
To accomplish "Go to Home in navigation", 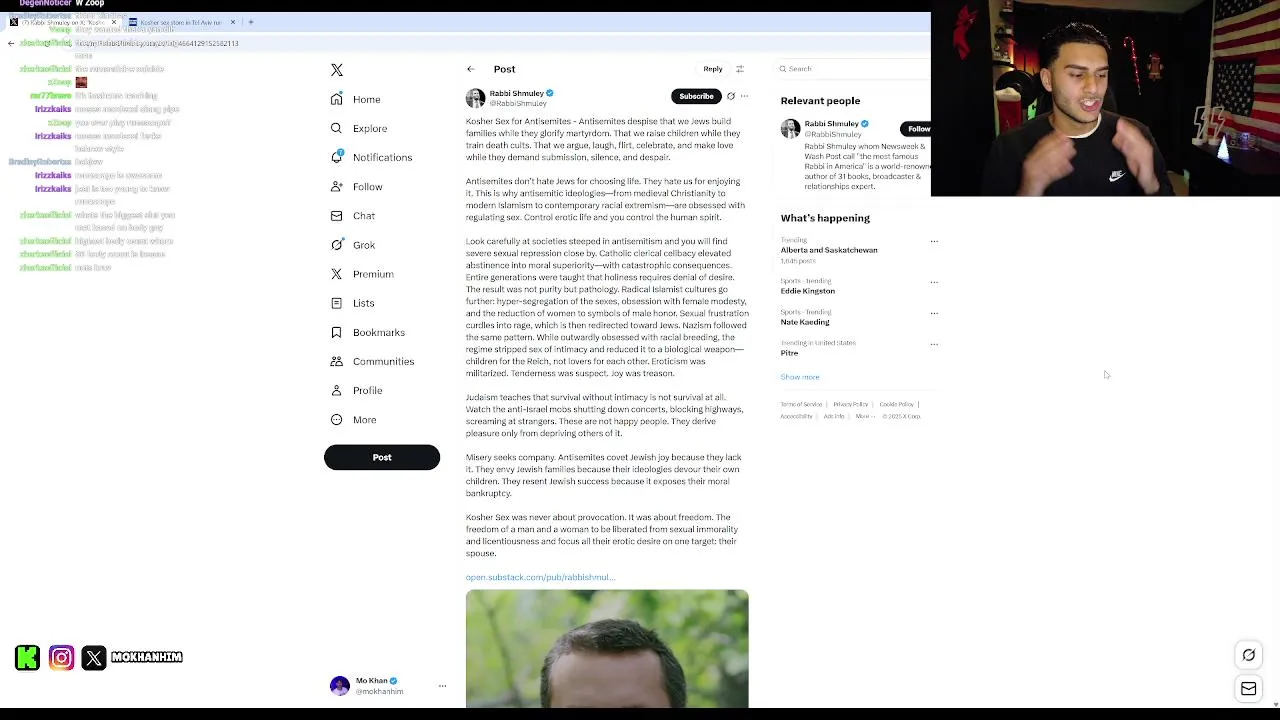I will coord(366,99).
